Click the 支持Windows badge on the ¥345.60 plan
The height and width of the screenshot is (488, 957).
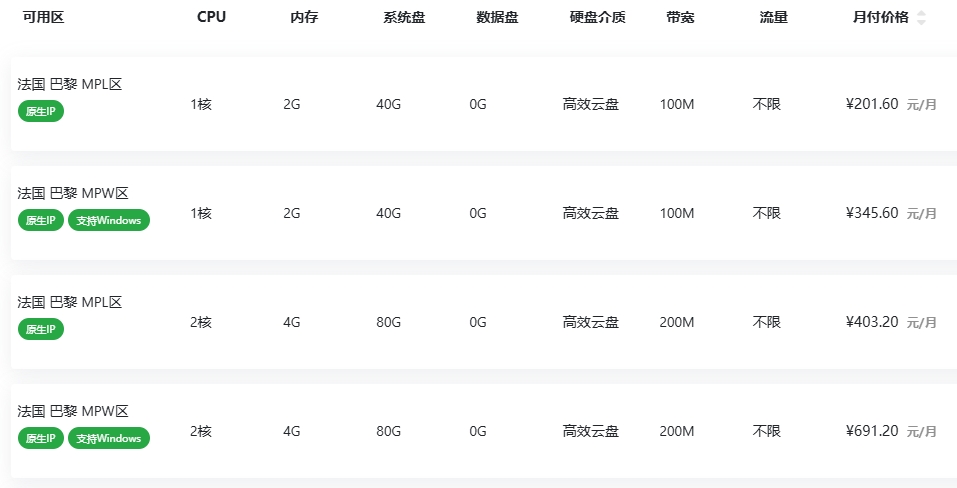point(109,220)
